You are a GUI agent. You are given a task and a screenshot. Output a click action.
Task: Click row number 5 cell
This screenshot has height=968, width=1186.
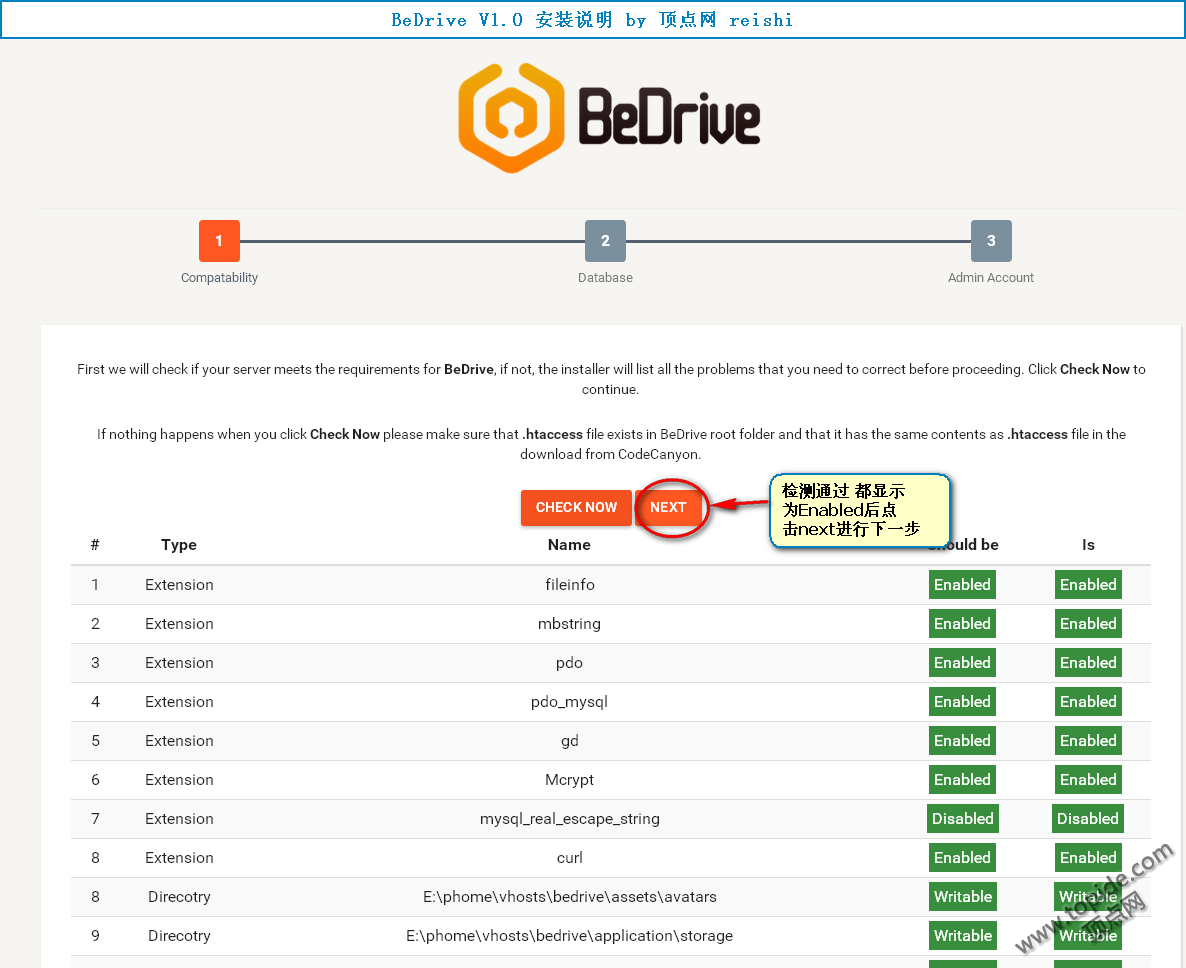click(x=95, y=741)
